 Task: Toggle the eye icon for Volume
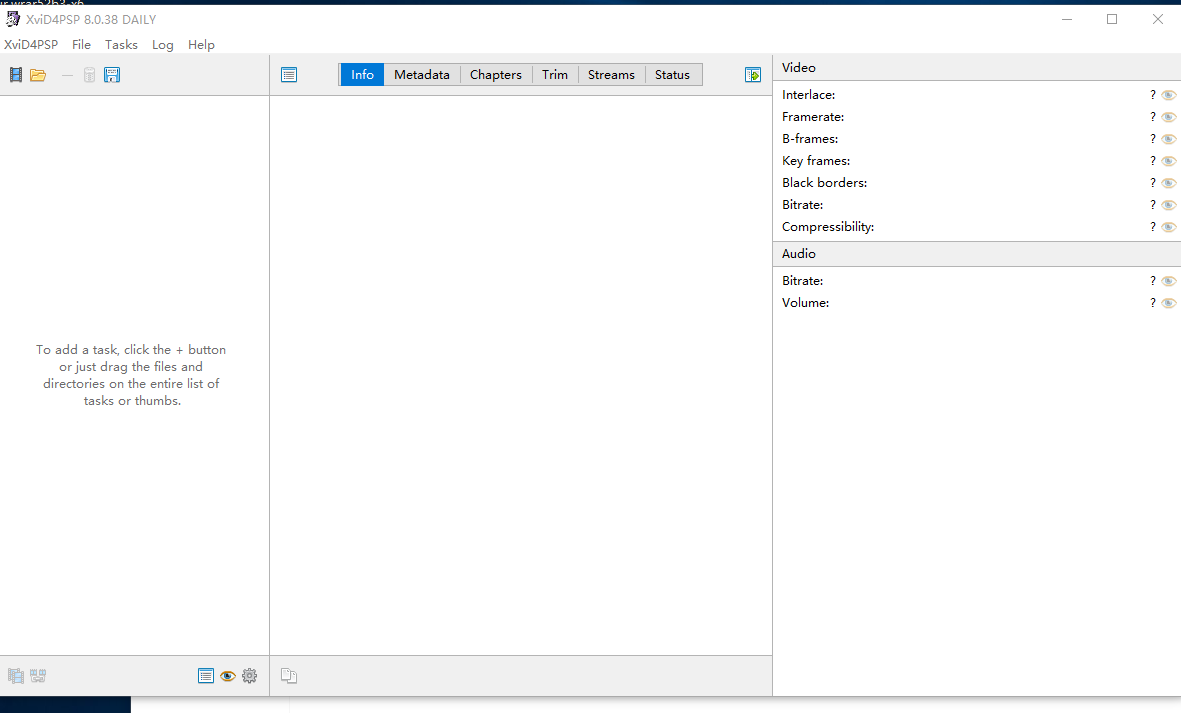click(1169, 303)
